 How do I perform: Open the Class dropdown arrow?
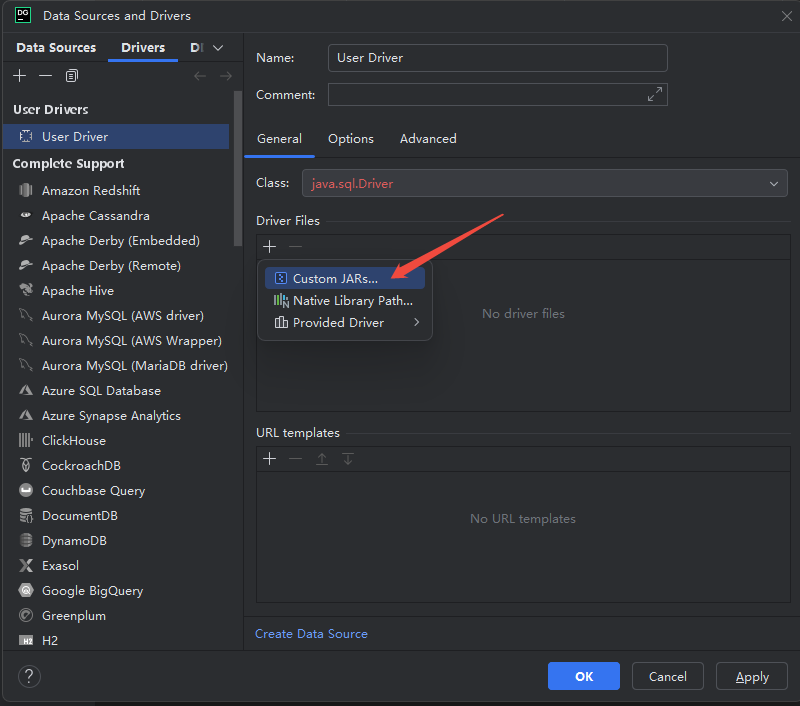coord(773,184)
